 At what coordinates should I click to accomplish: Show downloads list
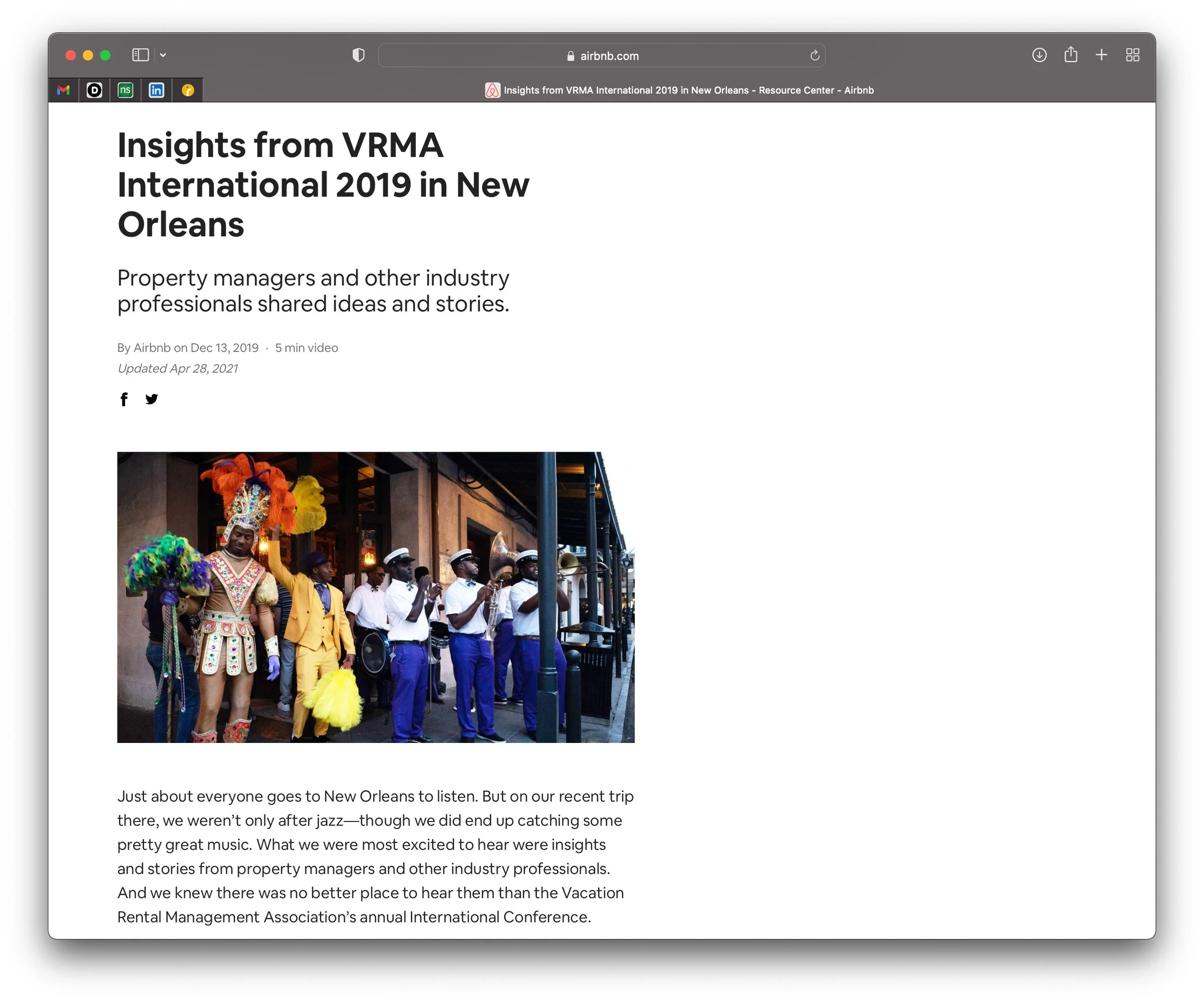point(1039,55)
